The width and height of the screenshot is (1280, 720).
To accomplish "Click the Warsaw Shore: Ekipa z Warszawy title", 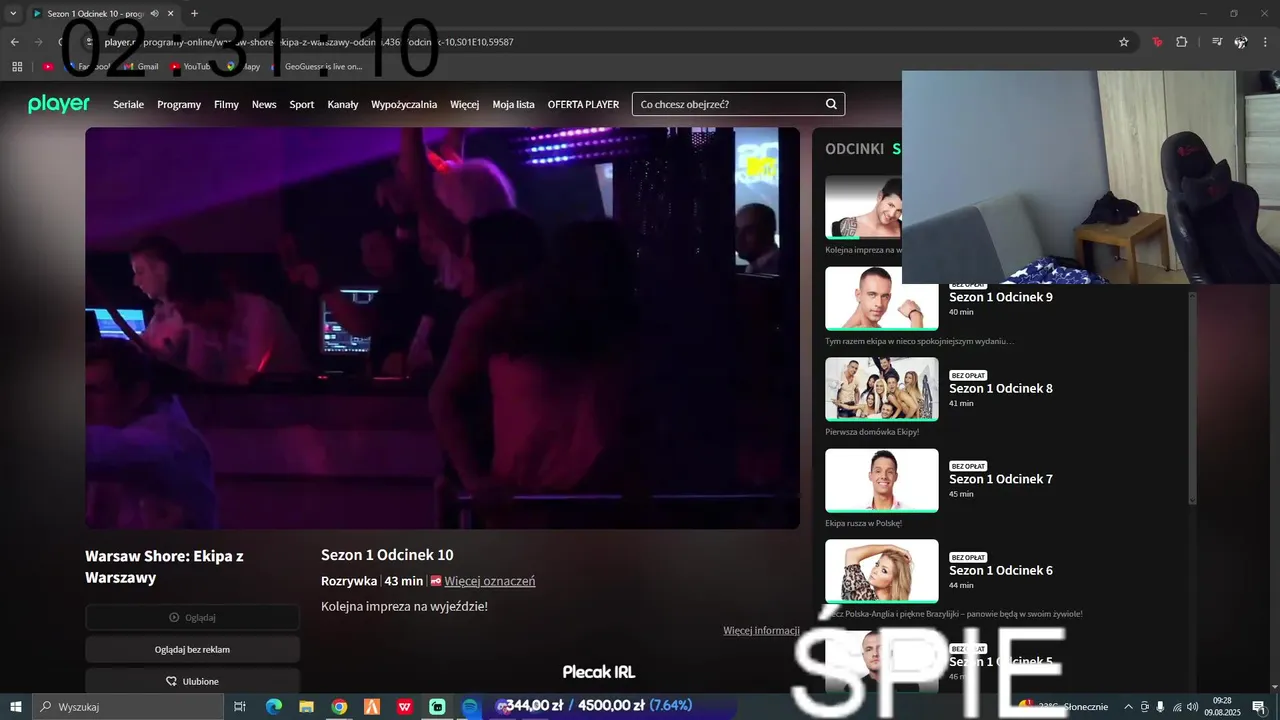I will coord(164,566).
